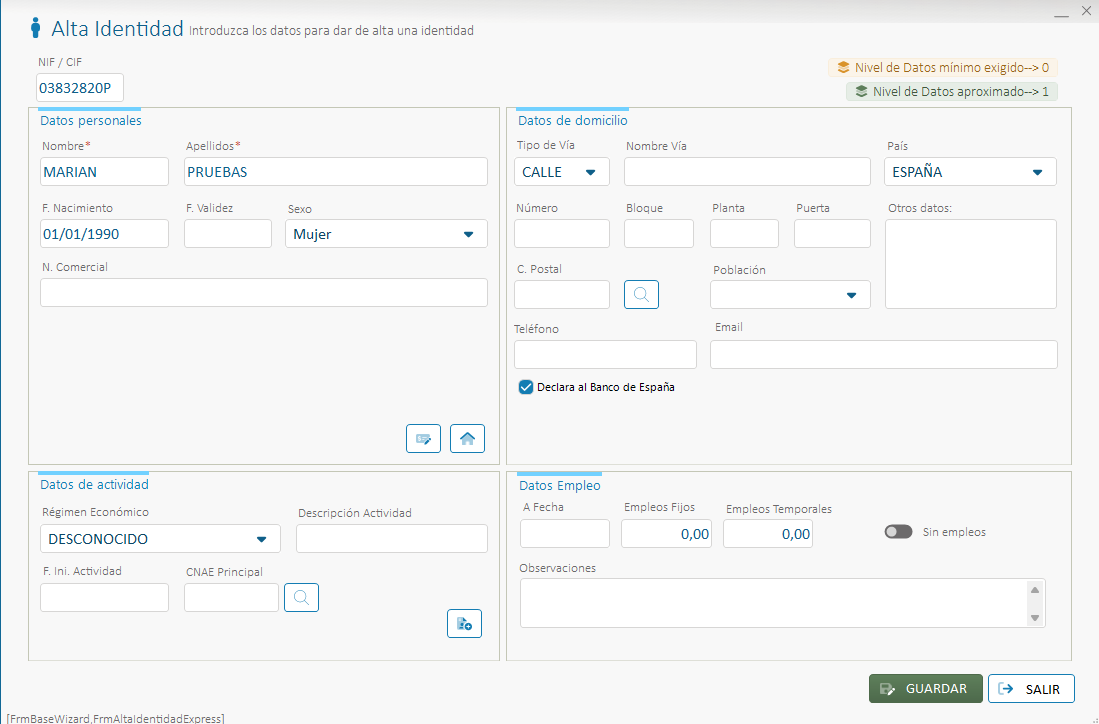The height and width of the screenshot is (724, 1099).
Task: Click the Puerta input field
Action: pyautogui.click(x=832, y=233)
